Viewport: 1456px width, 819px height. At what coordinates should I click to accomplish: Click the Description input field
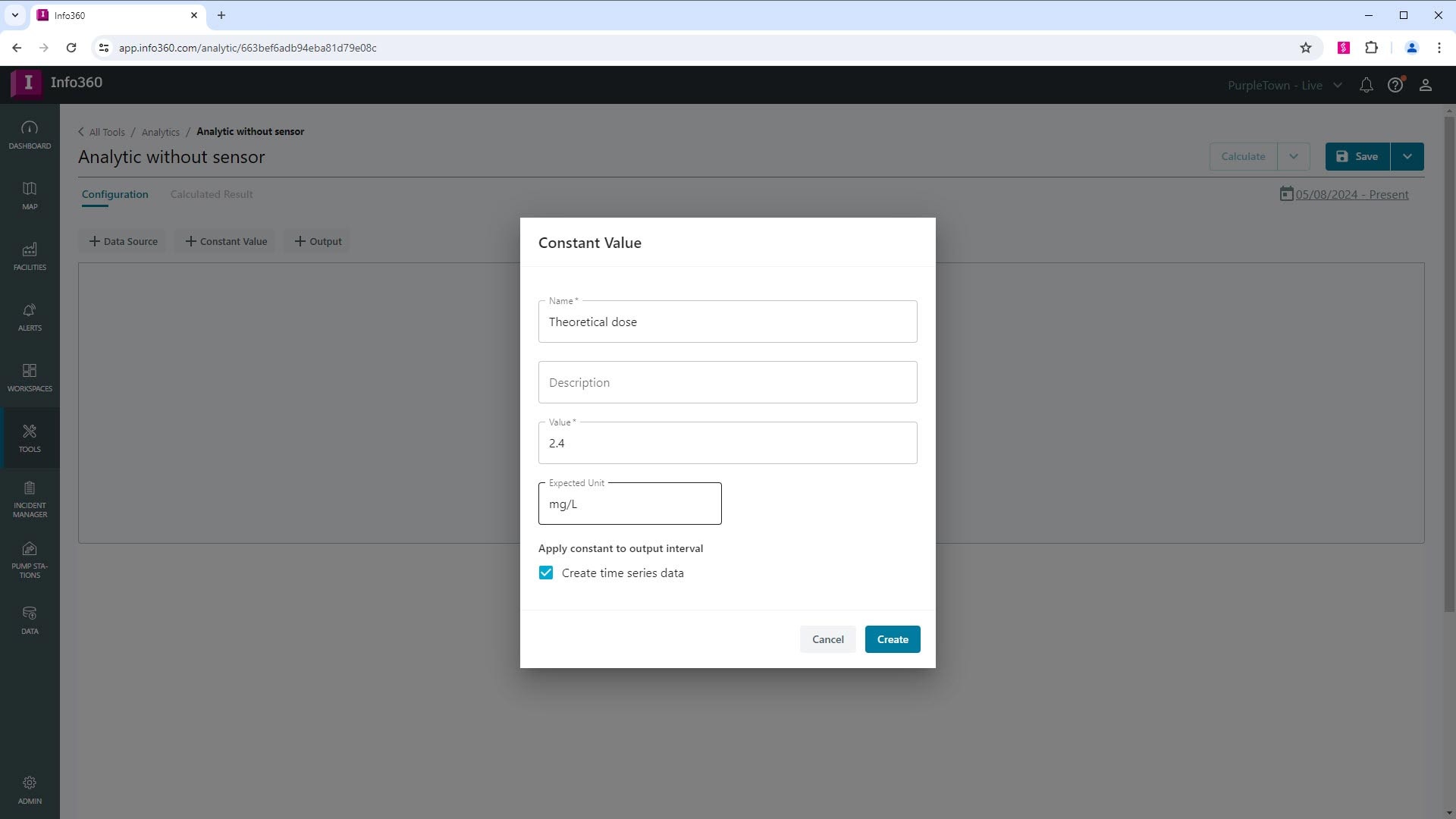727,382
